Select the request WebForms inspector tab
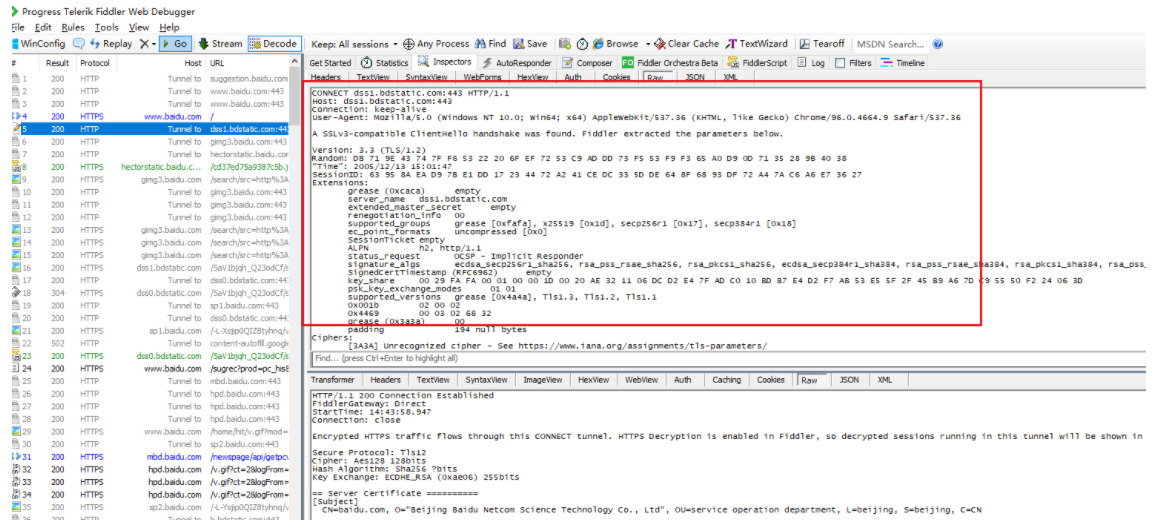The image size is (1152, 520). pyautogui.click(x=482, y=76)
